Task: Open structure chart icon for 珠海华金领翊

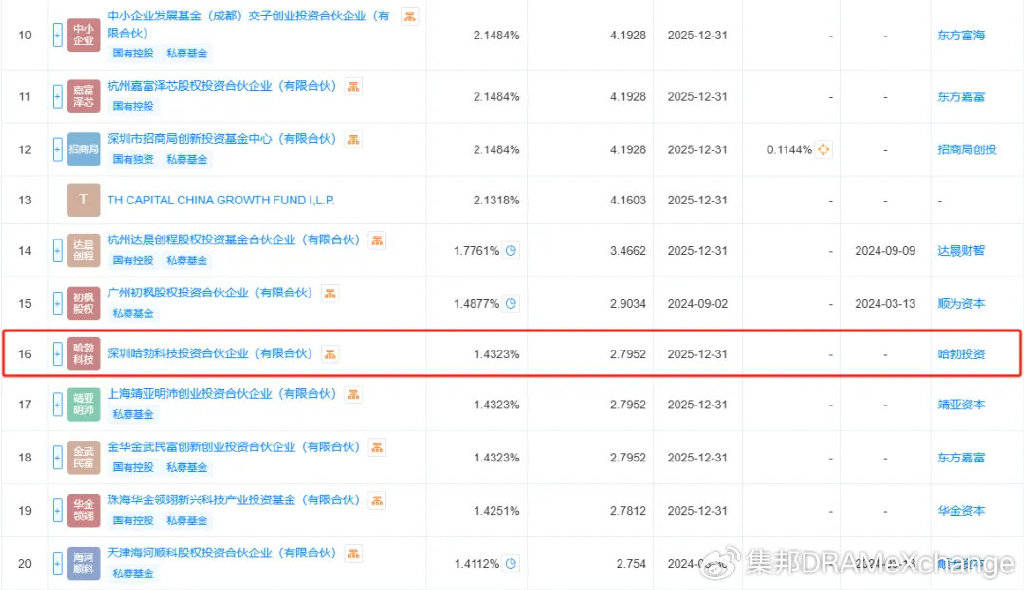Action: [377, 500]
